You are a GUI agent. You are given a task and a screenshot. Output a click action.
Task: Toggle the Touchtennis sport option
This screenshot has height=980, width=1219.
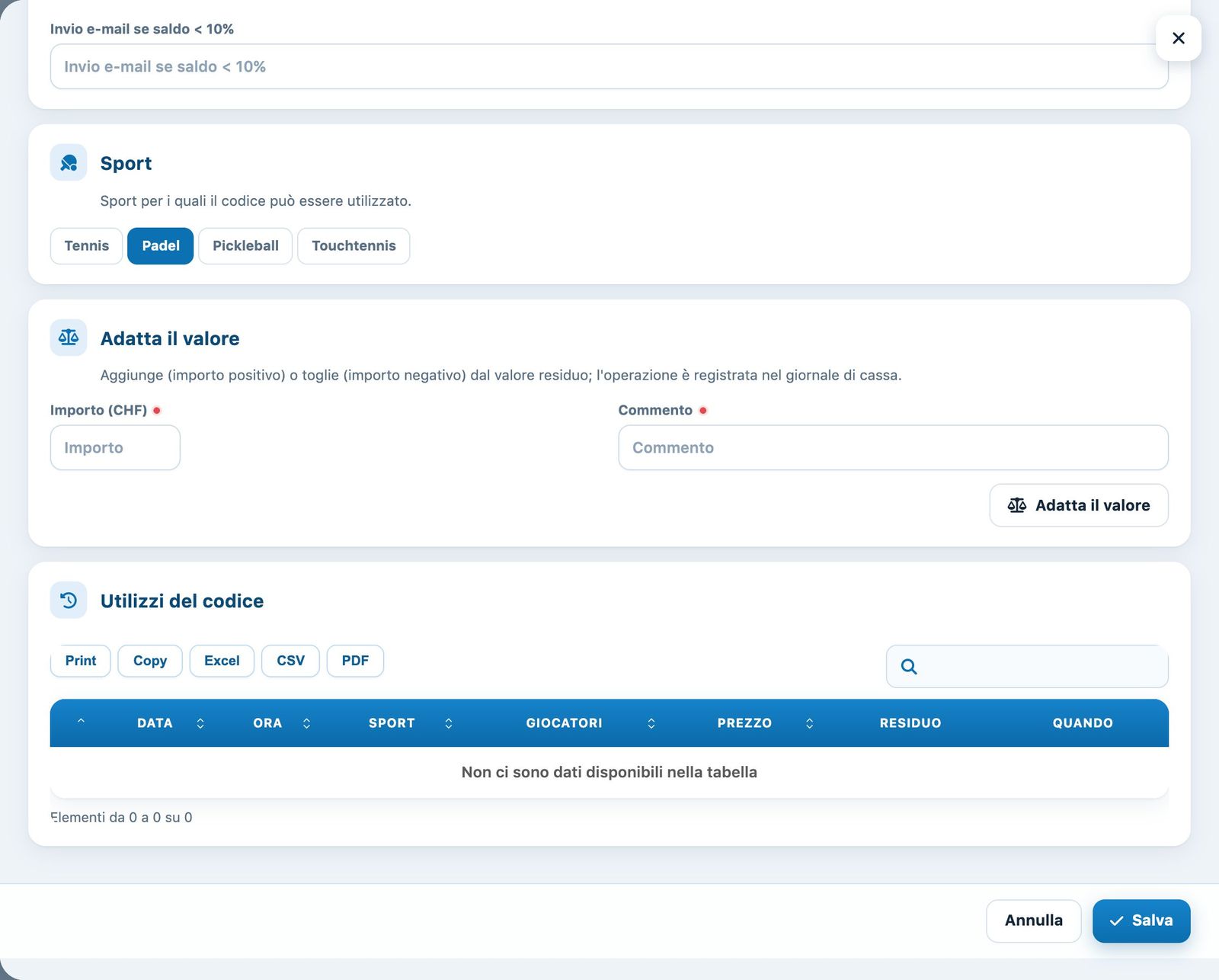coord(354,246)
